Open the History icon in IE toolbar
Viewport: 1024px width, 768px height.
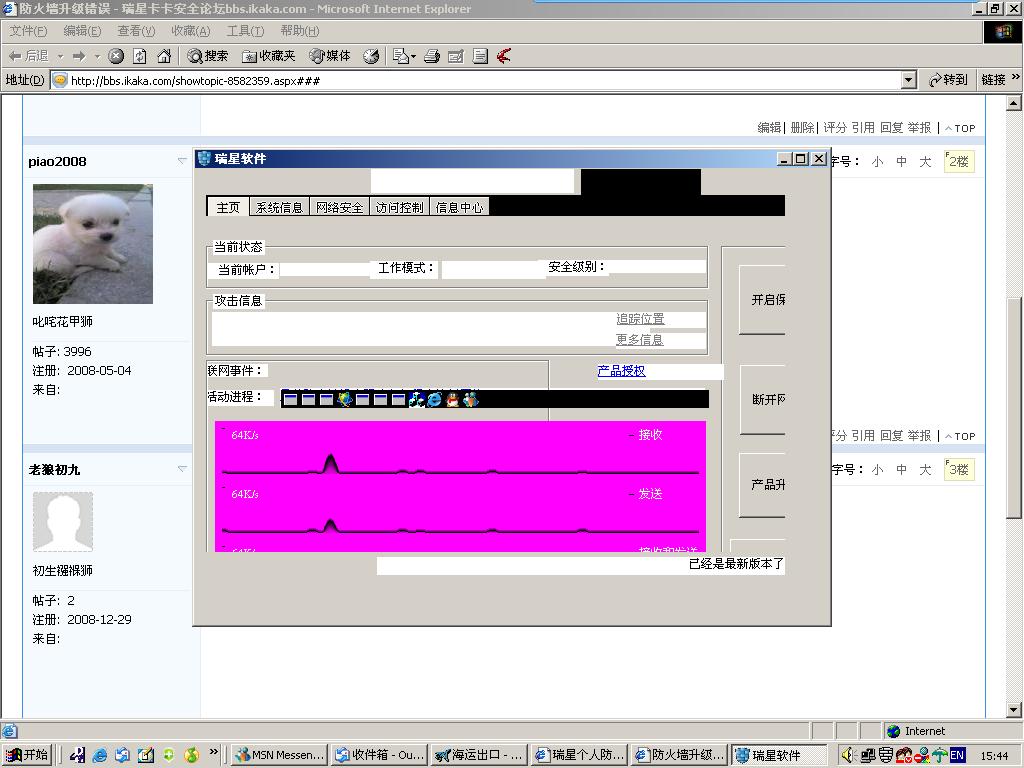[371, 56]
